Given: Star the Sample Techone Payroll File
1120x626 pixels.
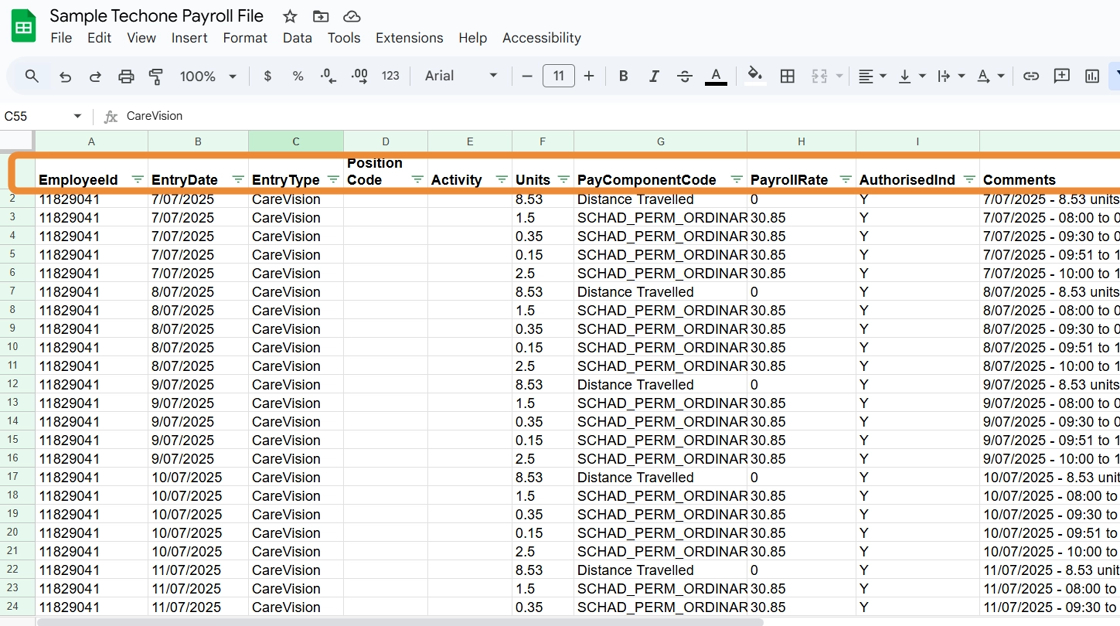Looking at the screenshot, I should point(289,16).
